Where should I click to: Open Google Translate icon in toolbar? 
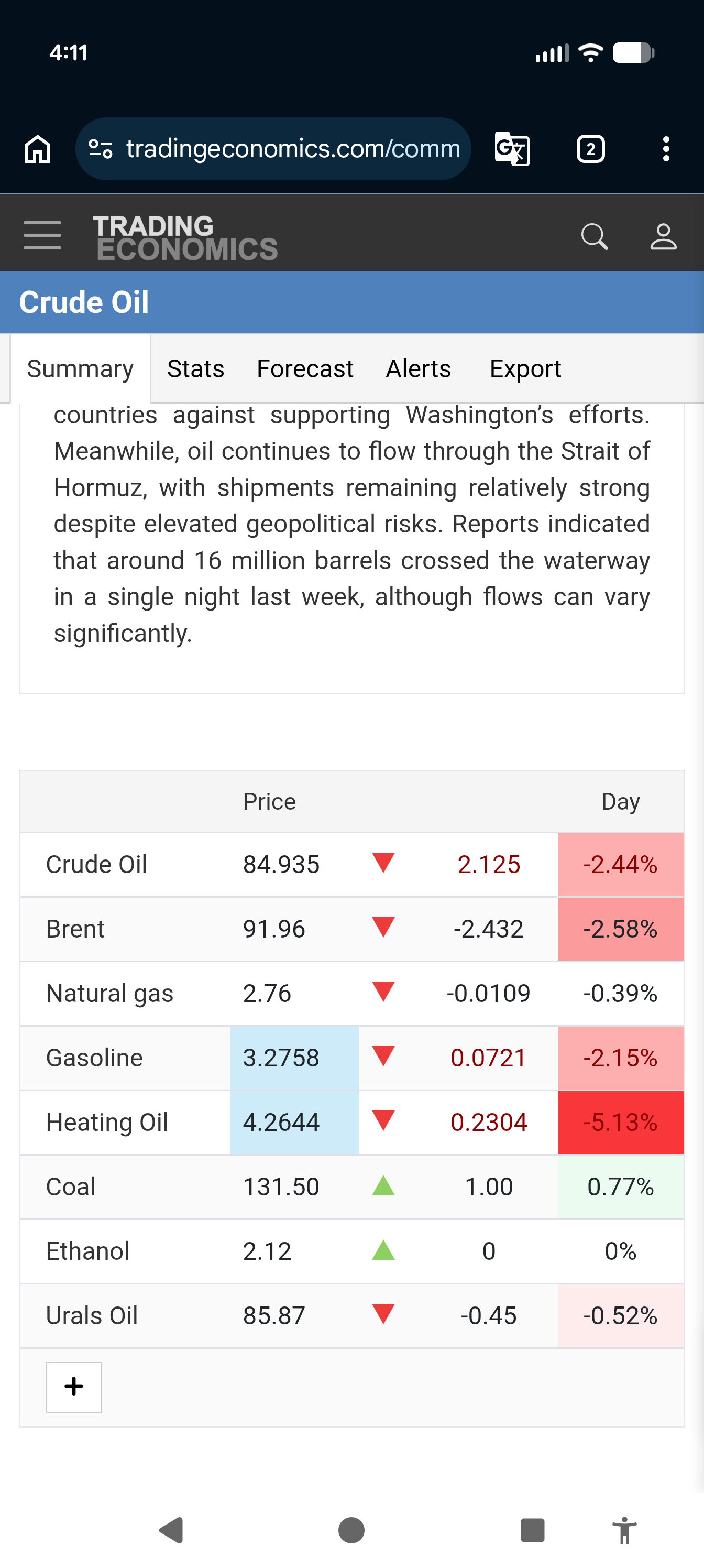point(512,149)
